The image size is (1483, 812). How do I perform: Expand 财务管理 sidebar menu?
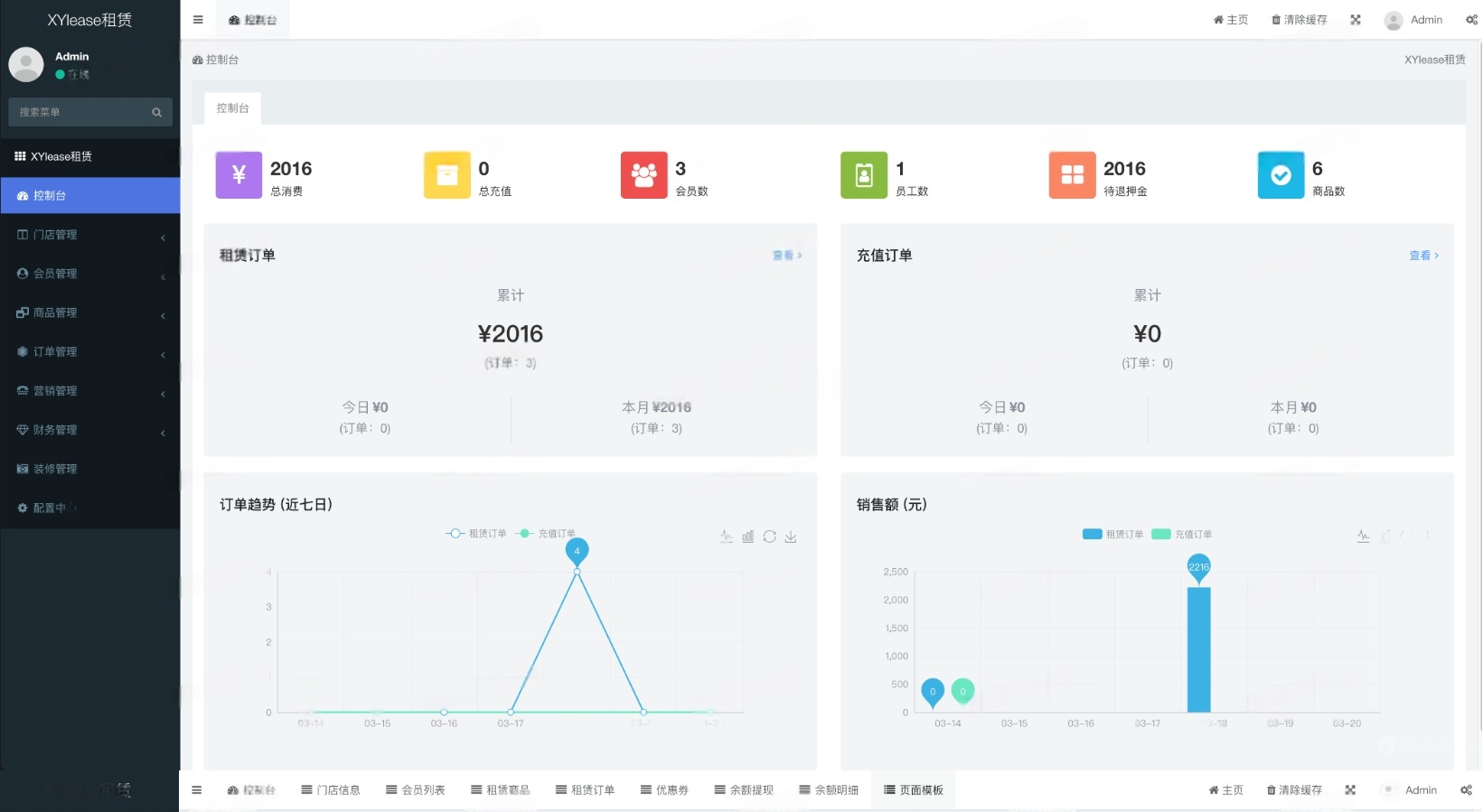point(90,430)
